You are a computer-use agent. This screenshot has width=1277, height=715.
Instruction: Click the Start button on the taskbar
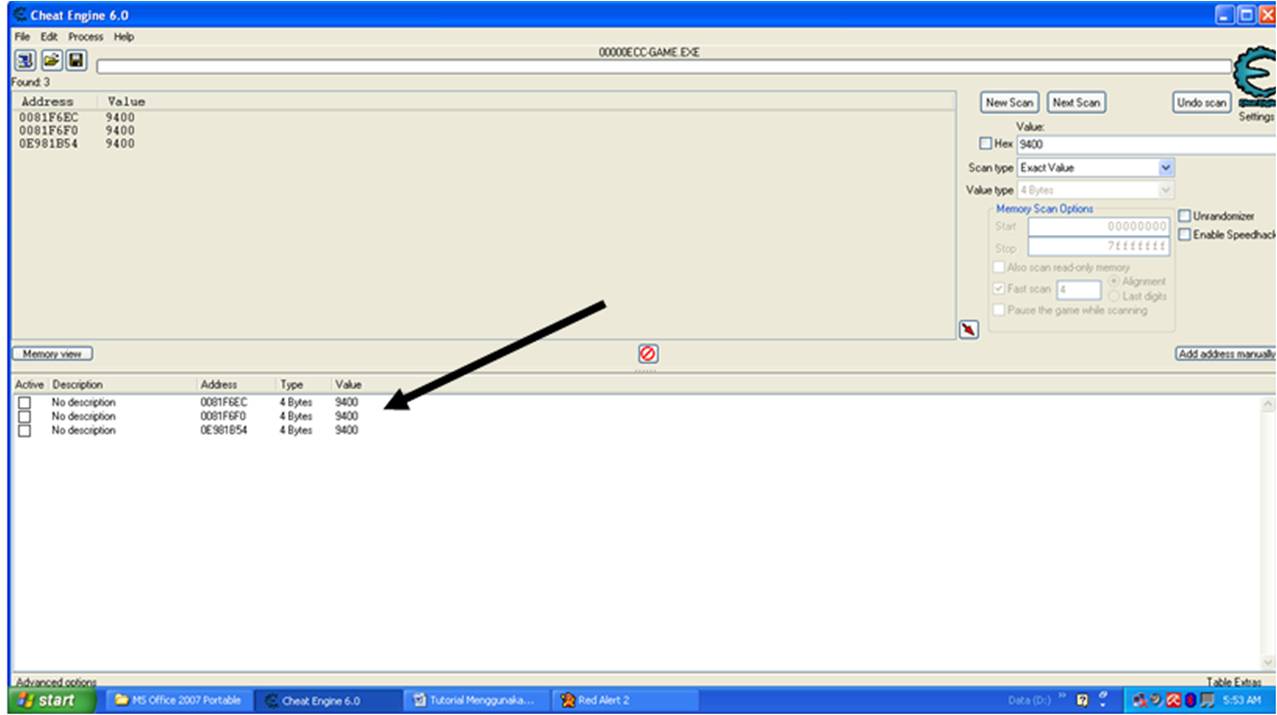[52, 700]
